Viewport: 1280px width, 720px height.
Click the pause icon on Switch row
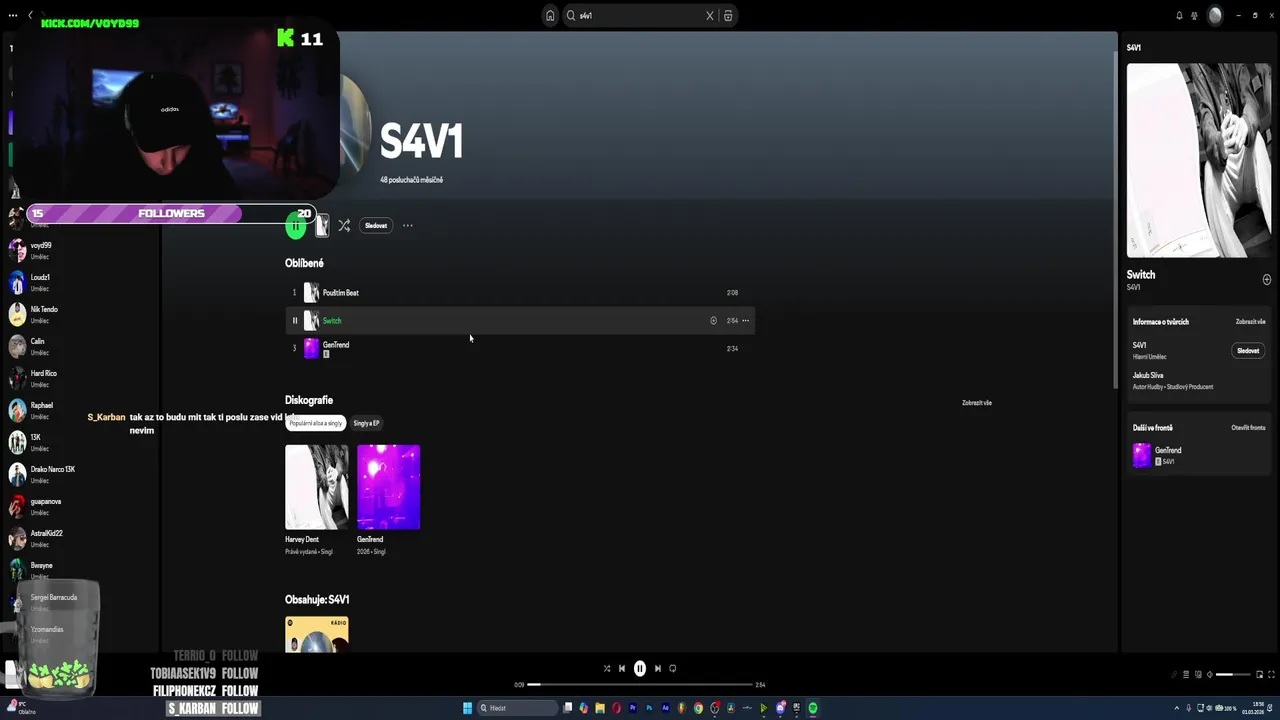tap(294, 321)
